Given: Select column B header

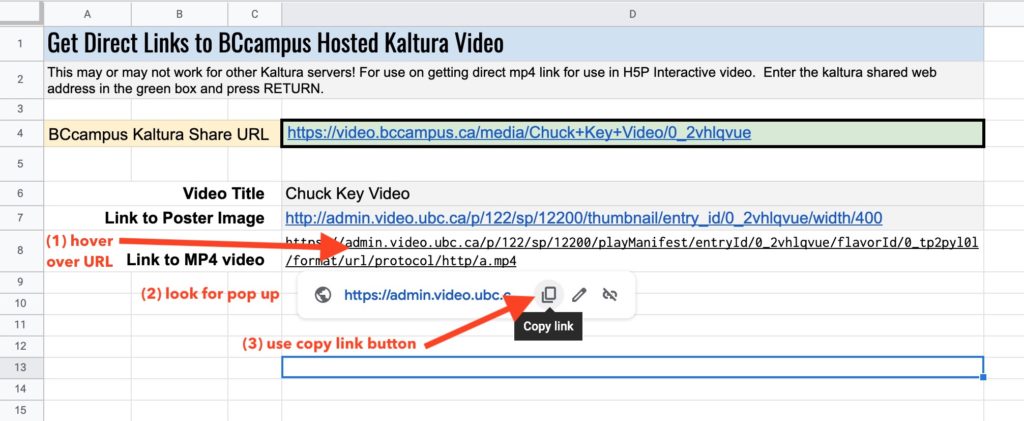Looking at the screenshot, I should tap(180, 14).
